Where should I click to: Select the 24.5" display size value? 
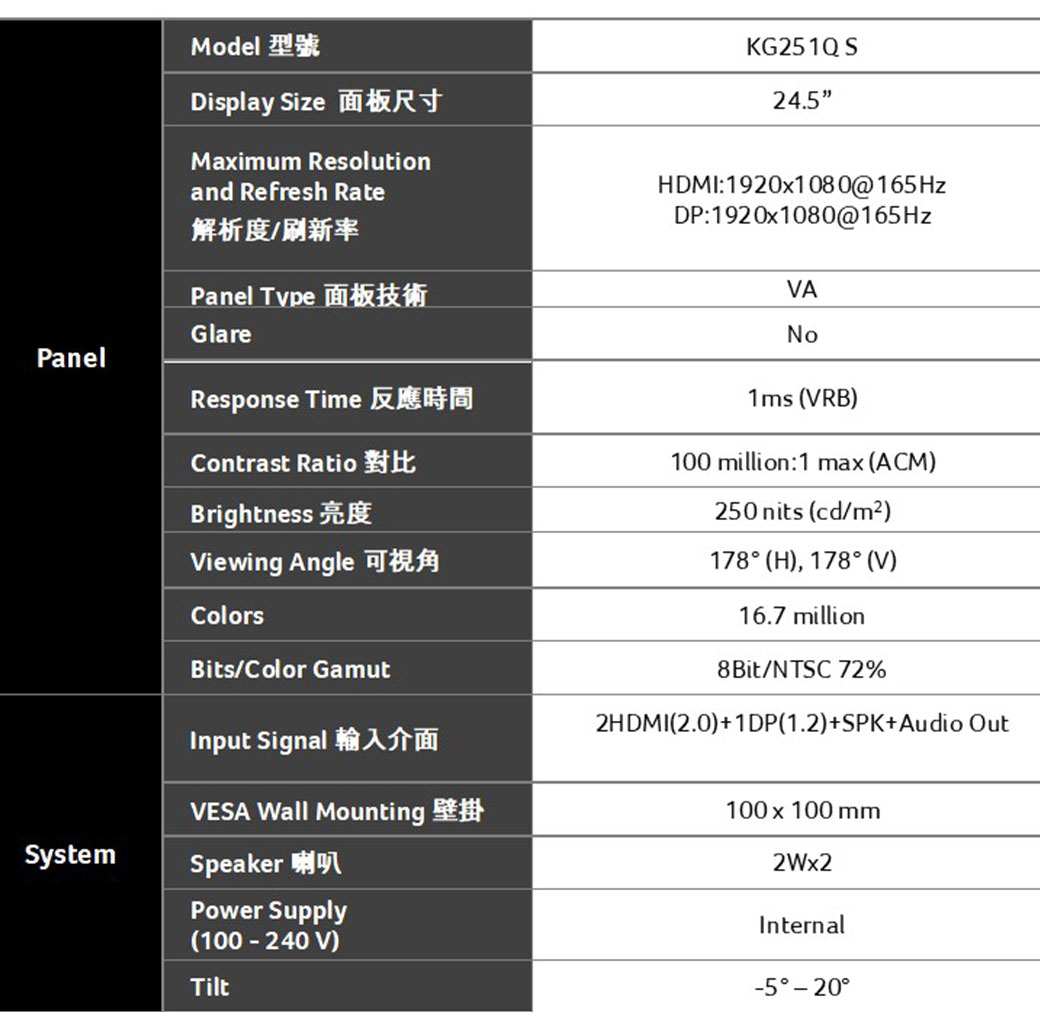click(802, 101)
